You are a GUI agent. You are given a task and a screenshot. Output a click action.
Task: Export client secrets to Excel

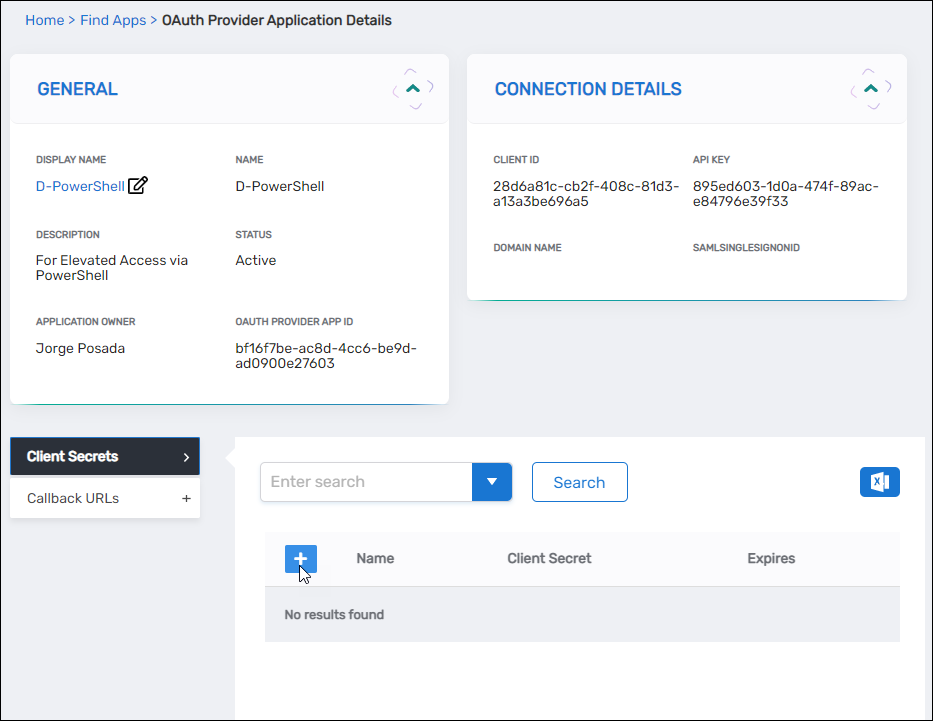879,482
